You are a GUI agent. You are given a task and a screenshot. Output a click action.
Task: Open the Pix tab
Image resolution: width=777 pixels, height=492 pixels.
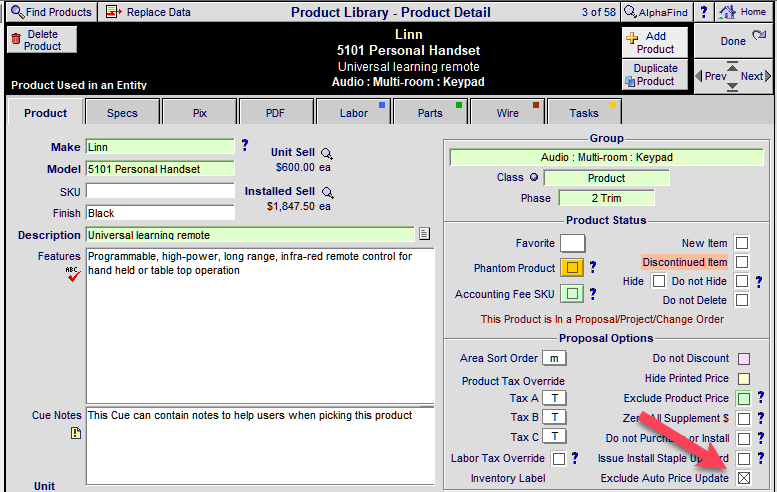tap(200, 113)
